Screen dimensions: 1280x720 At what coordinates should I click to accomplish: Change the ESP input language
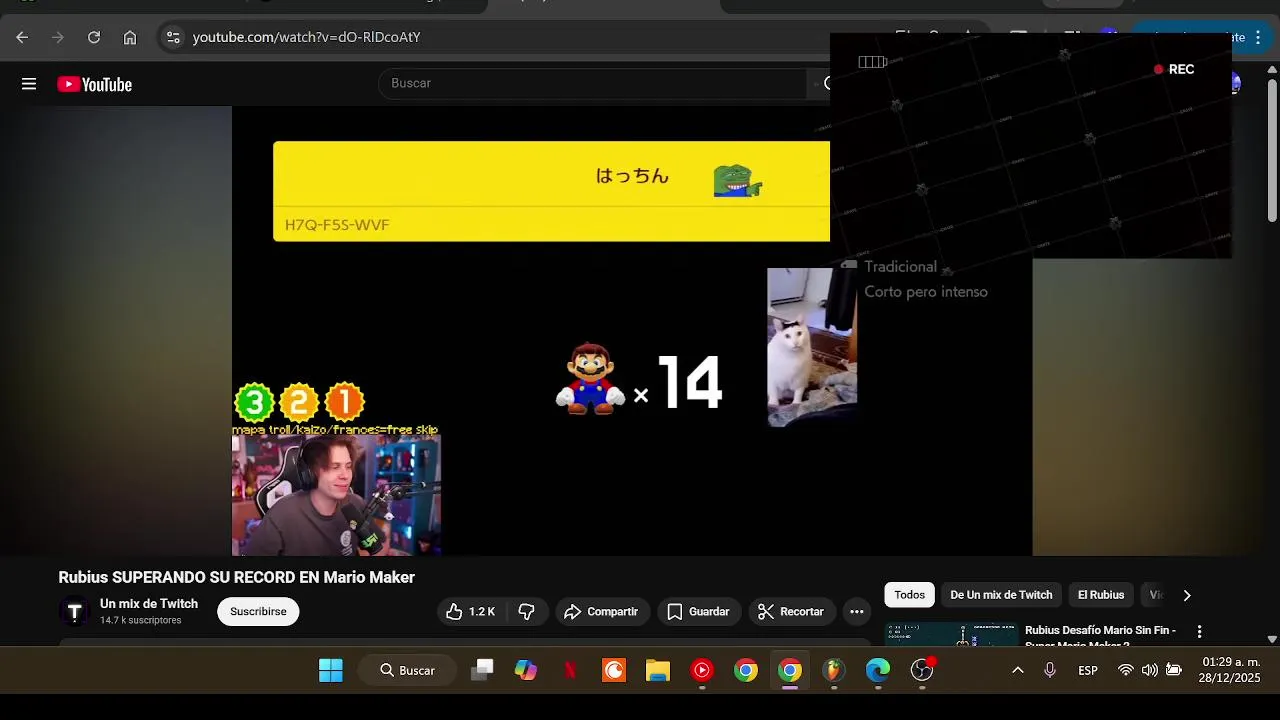1088,670
